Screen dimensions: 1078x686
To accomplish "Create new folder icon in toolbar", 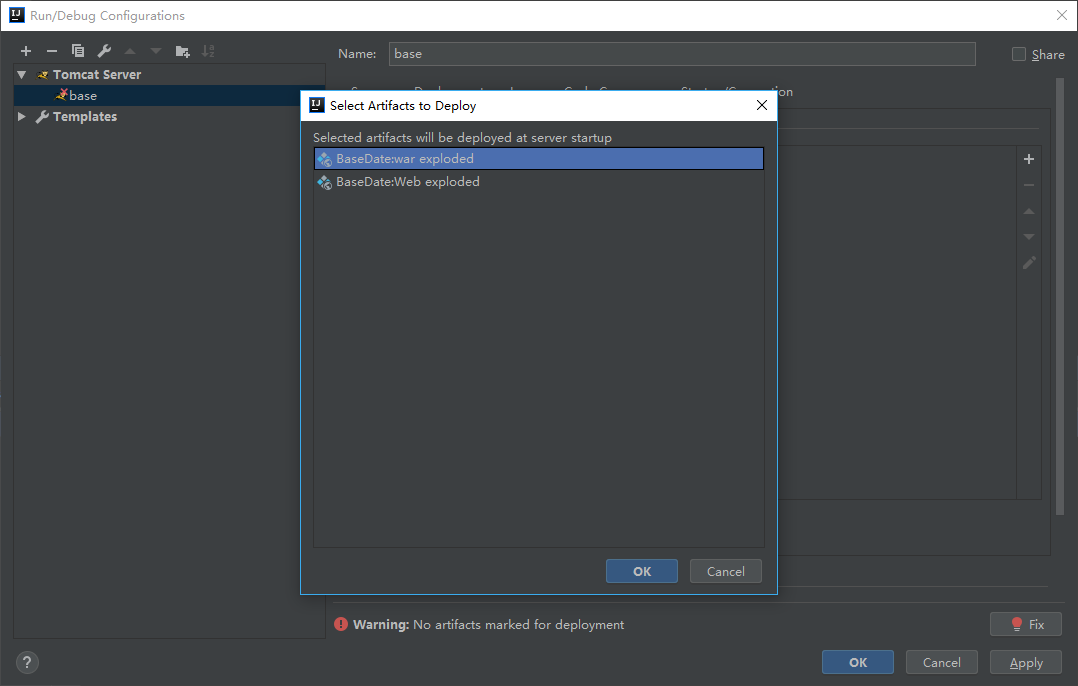I will point(182,51).
